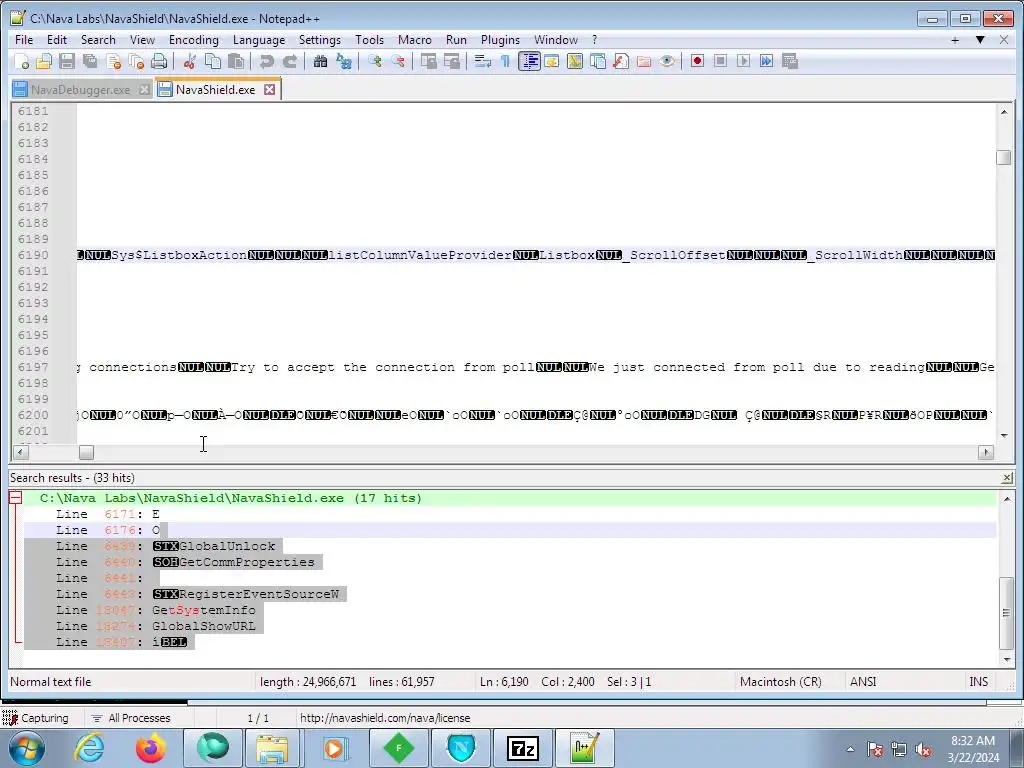
Task: Switch to the NavaDebugger.exe tab
Action: (80, 90)
